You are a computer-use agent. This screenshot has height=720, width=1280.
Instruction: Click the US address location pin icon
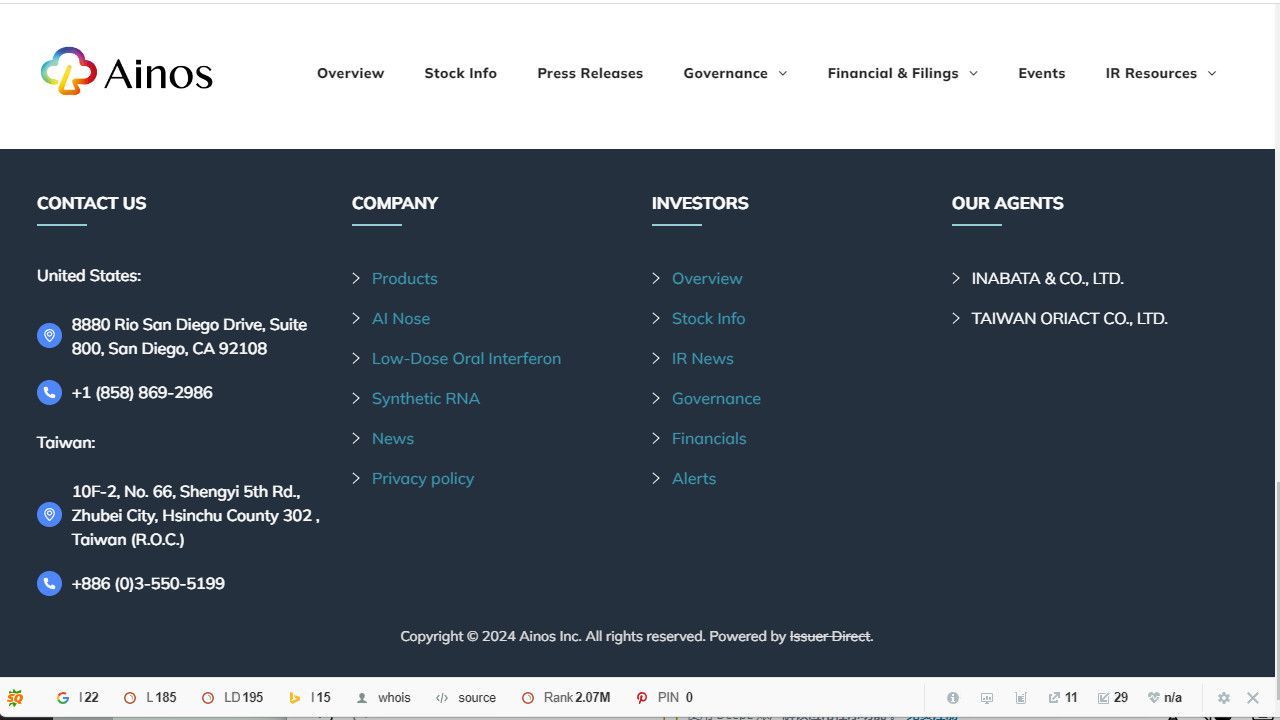[x=49, y=336]
